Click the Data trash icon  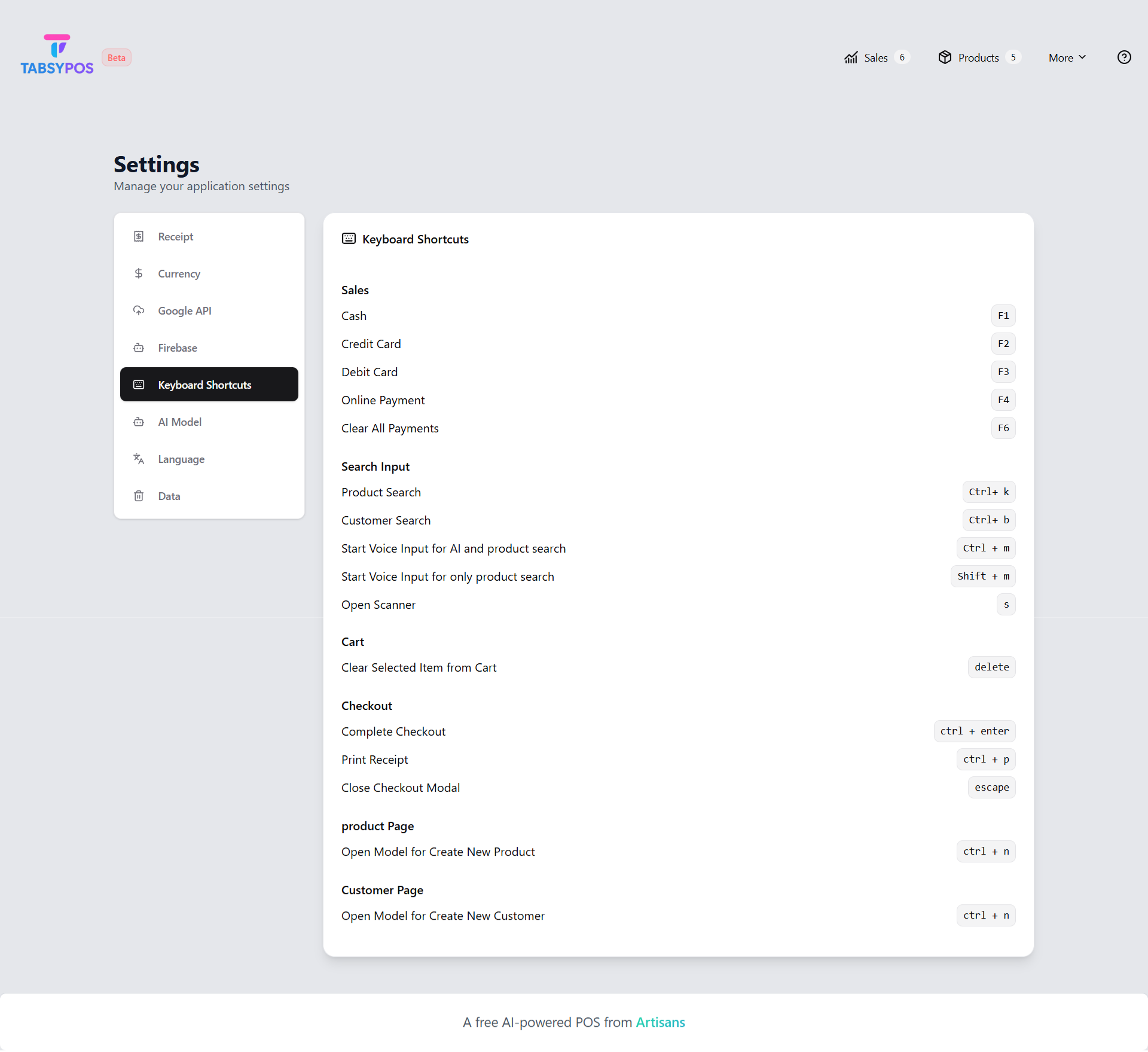point(139,496)
